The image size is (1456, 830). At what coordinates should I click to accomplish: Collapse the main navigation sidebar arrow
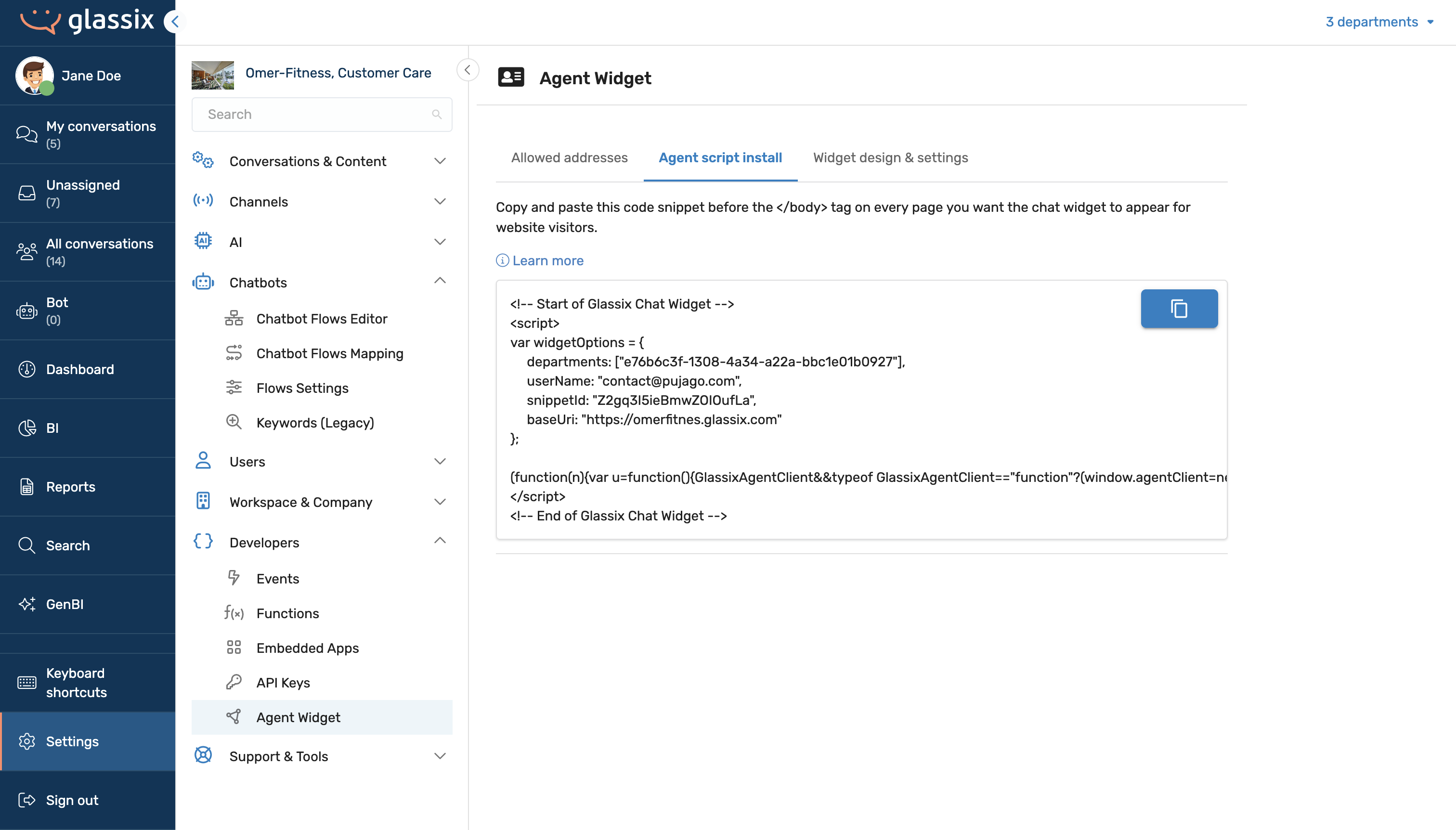(174, 22)
